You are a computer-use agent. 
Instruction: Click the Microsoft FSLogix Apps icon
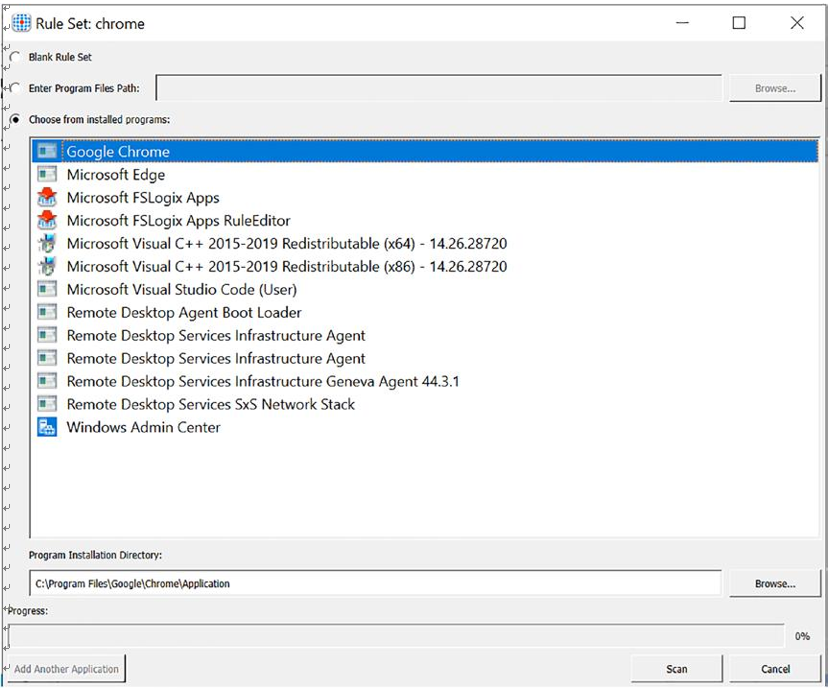47,197
